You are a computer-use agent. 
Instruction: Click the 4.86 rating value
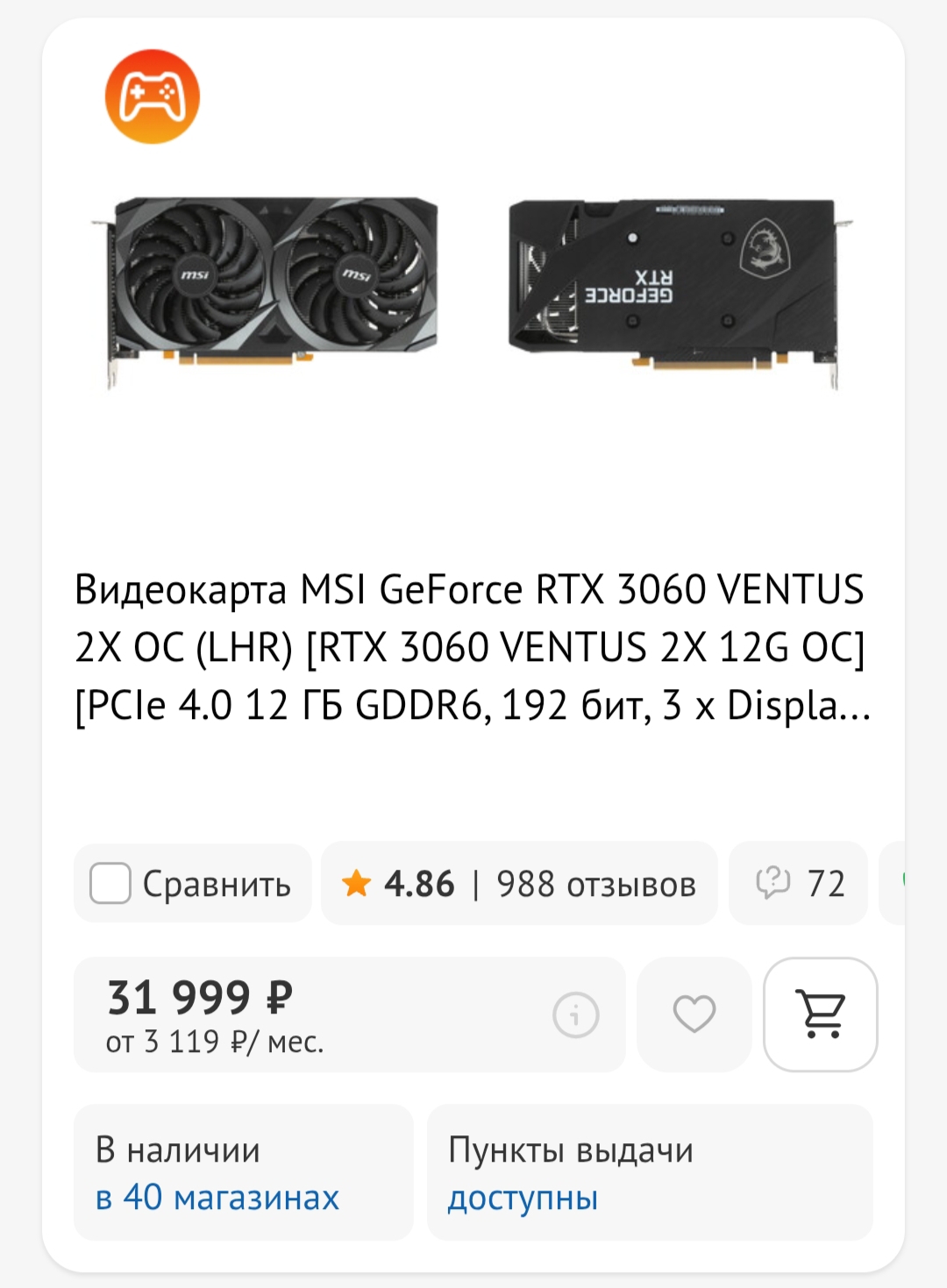pos(419,884)
